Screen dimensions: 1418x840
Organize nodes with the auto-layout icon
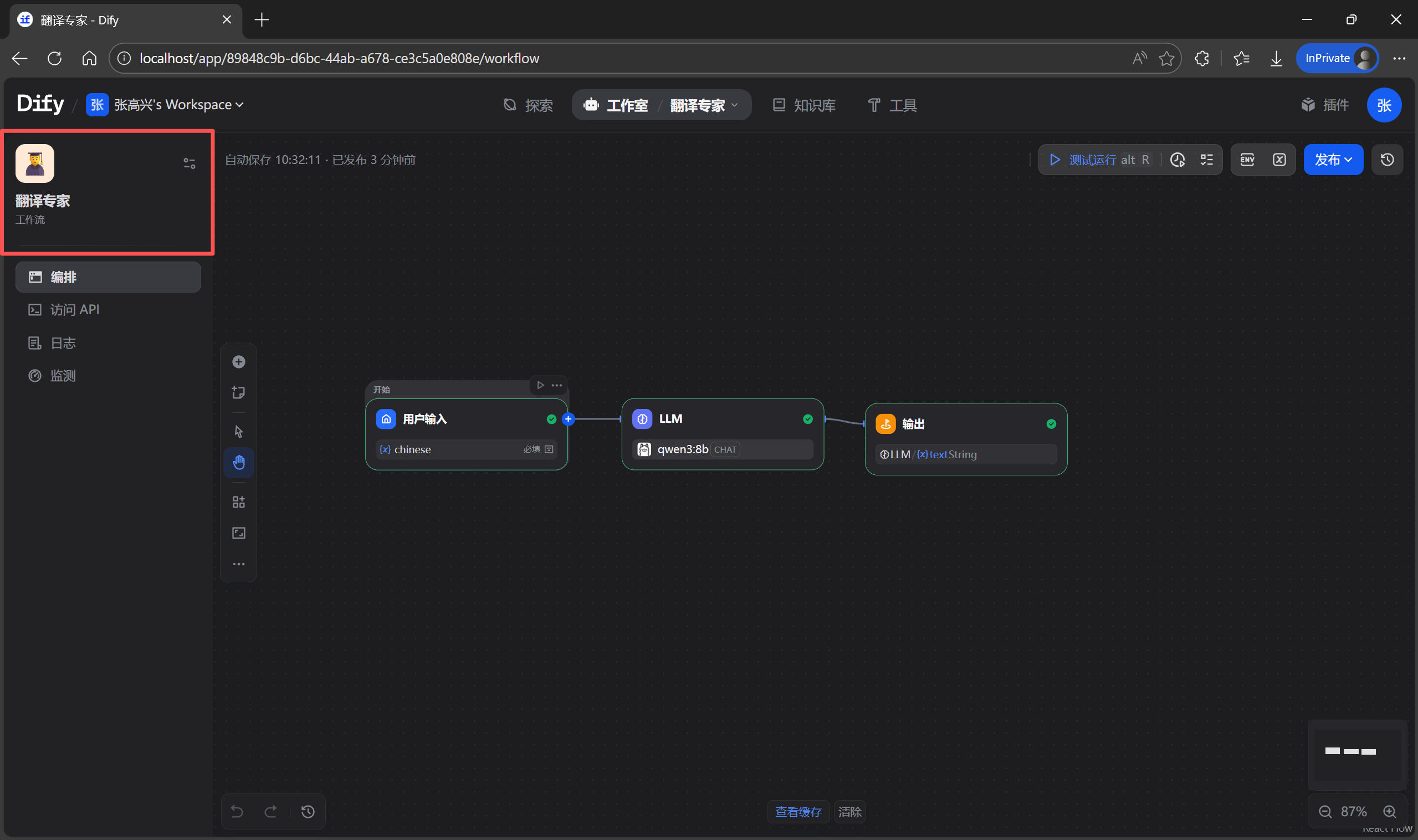pos(238,502)
